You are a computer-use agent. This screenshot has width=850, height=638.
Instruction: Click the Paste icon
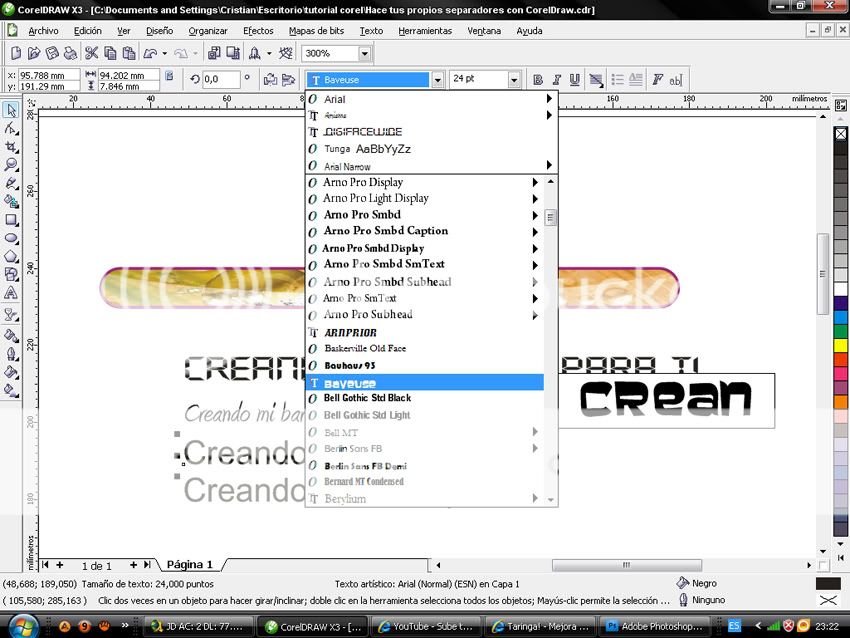click(128, 53)
